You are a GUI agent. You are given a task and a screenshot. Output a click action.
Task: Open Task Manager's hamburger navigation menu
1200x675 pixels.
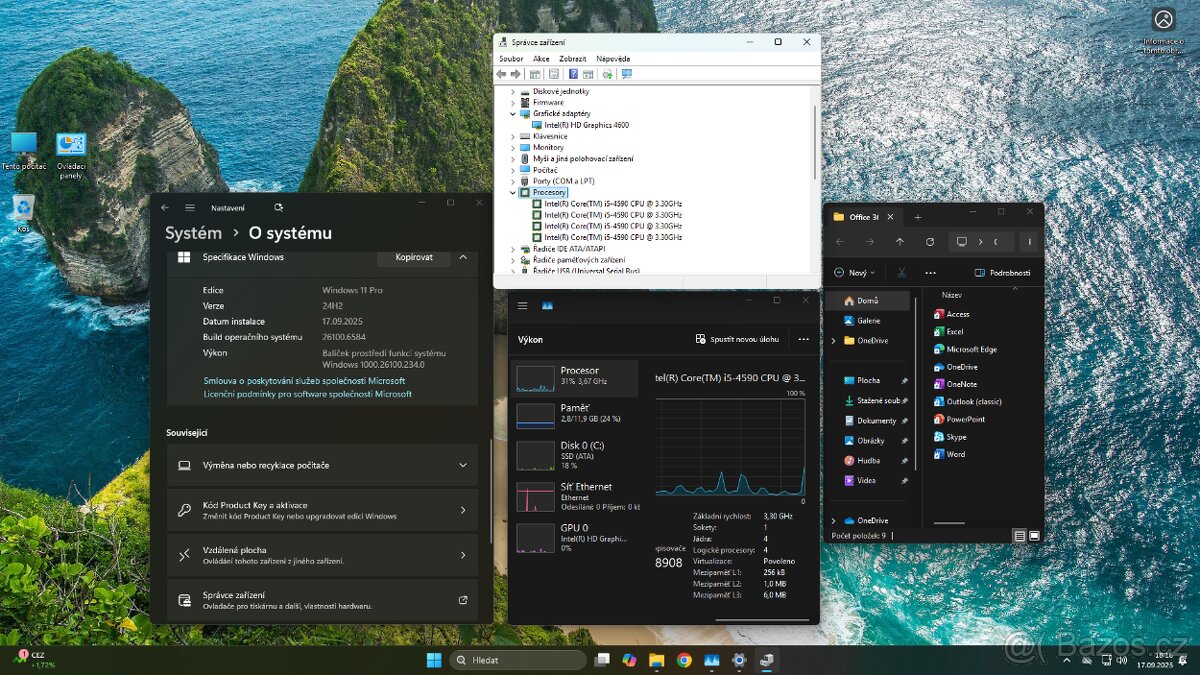[522, 305]
